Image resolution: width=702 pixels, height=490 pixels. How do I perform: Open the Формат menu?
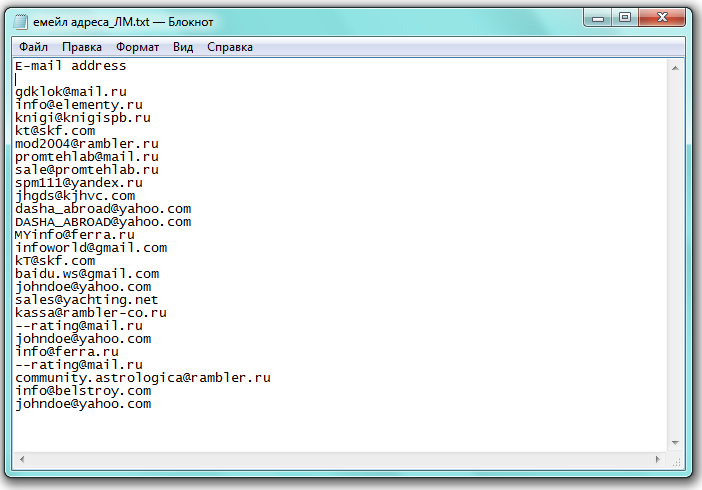coord(137,47)
